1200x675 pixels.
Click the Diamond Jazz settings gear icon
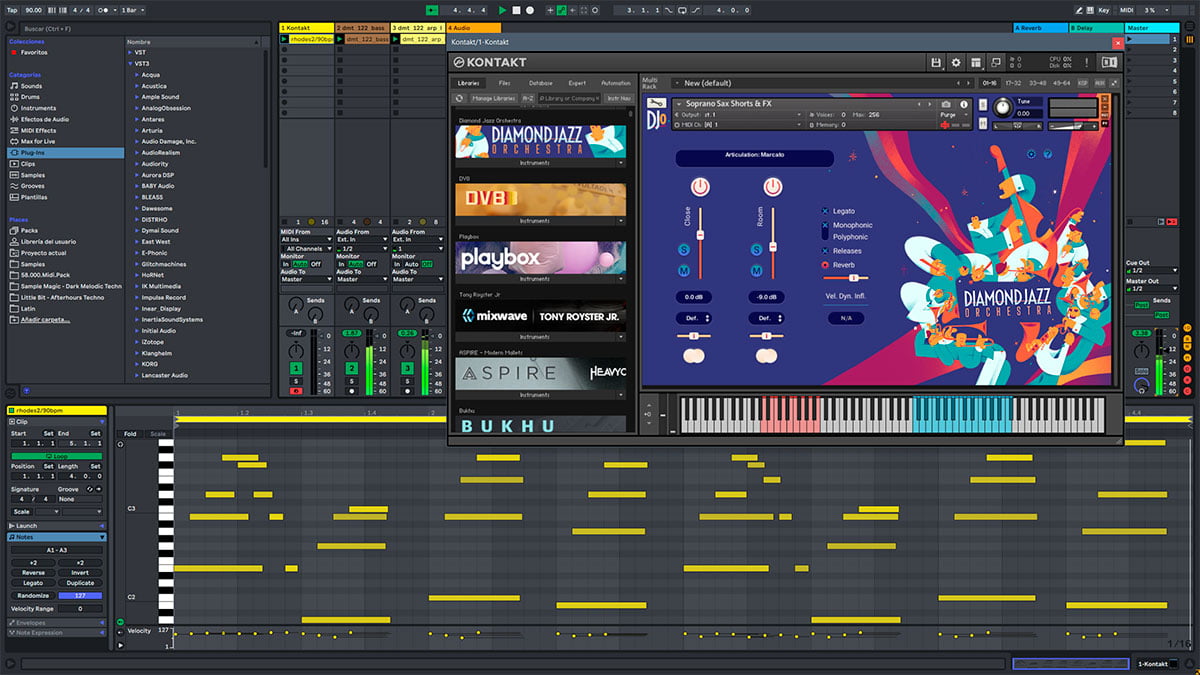point(1031,154)
